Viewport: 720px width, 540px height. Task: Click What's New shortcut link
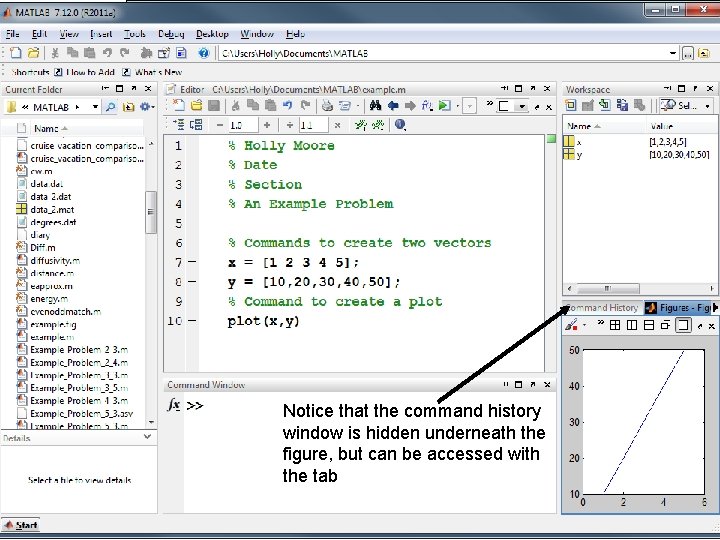[x=152, y=72]
